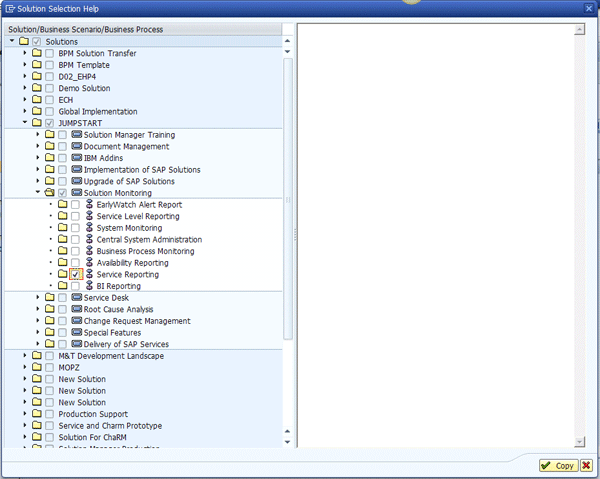This screenshot has width=600, height=479.
Task: Click the scenario icon beside Upgrade of SAP Solutions
Action: 77,181
